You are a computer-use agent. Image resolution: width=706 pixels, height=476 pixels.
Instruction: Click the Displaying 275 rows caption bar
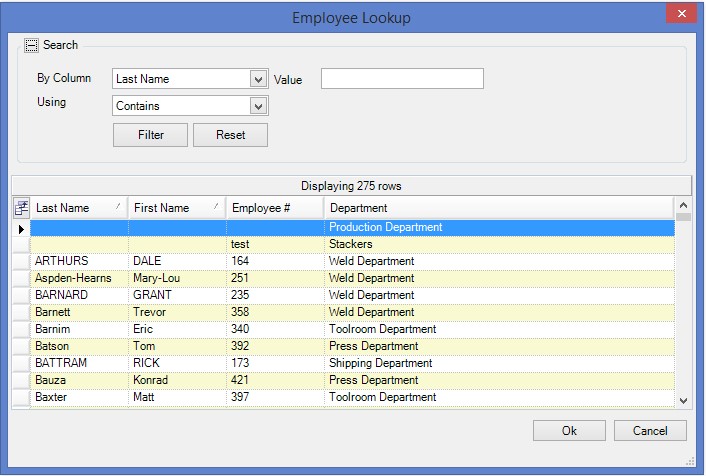click(x=351, y=186)
